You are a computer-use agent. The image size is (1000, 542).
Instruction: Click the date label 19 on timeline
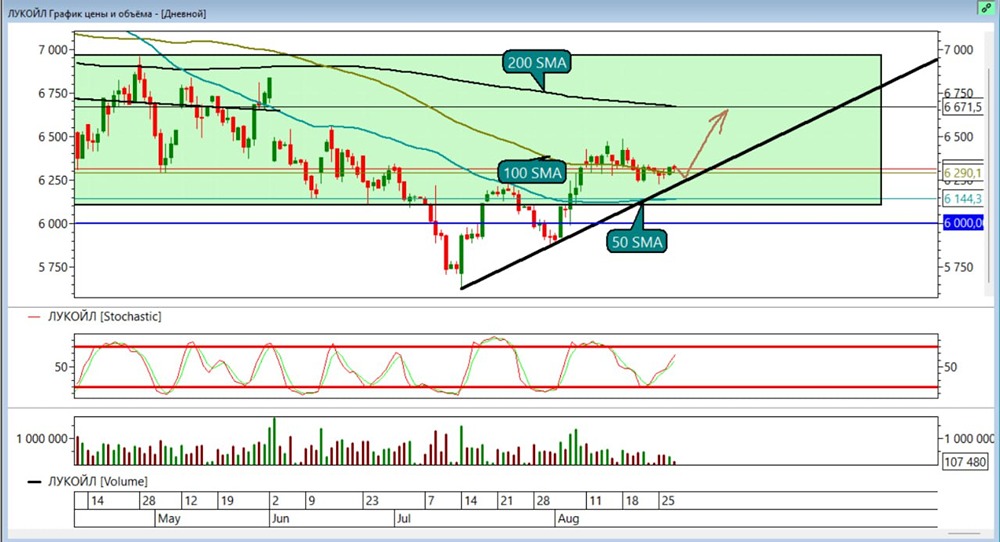227,501
